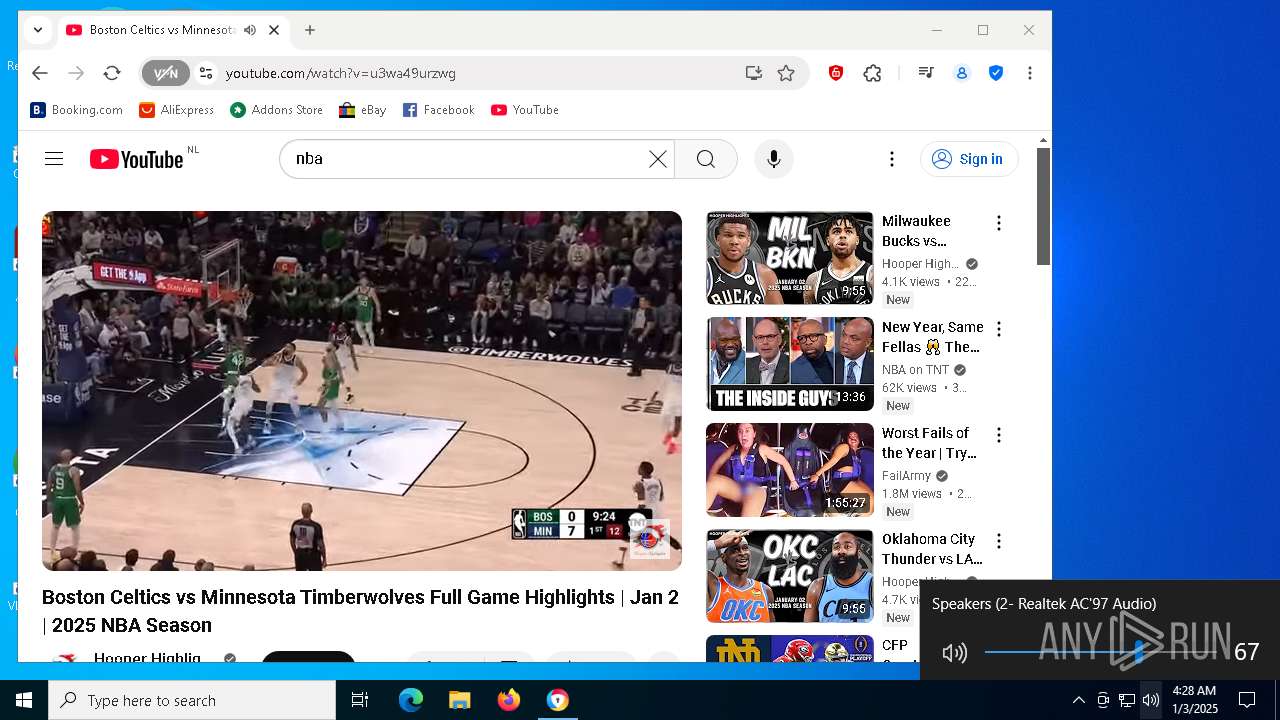Open File Explorer from taskbar
1280x720 pixels.
459,700
